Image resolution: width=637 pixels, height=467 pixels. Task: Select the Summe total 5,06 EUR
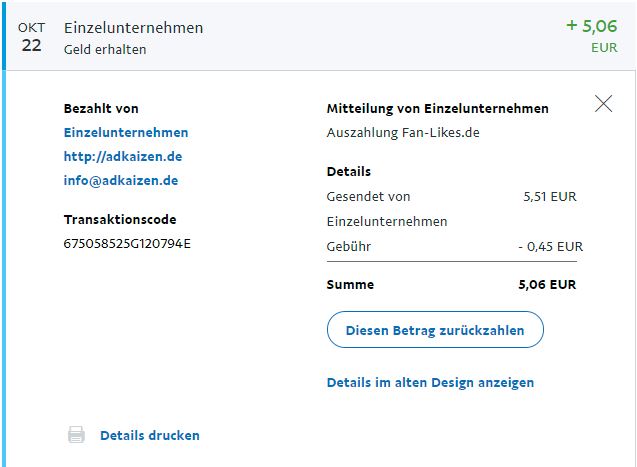(547, 284)
